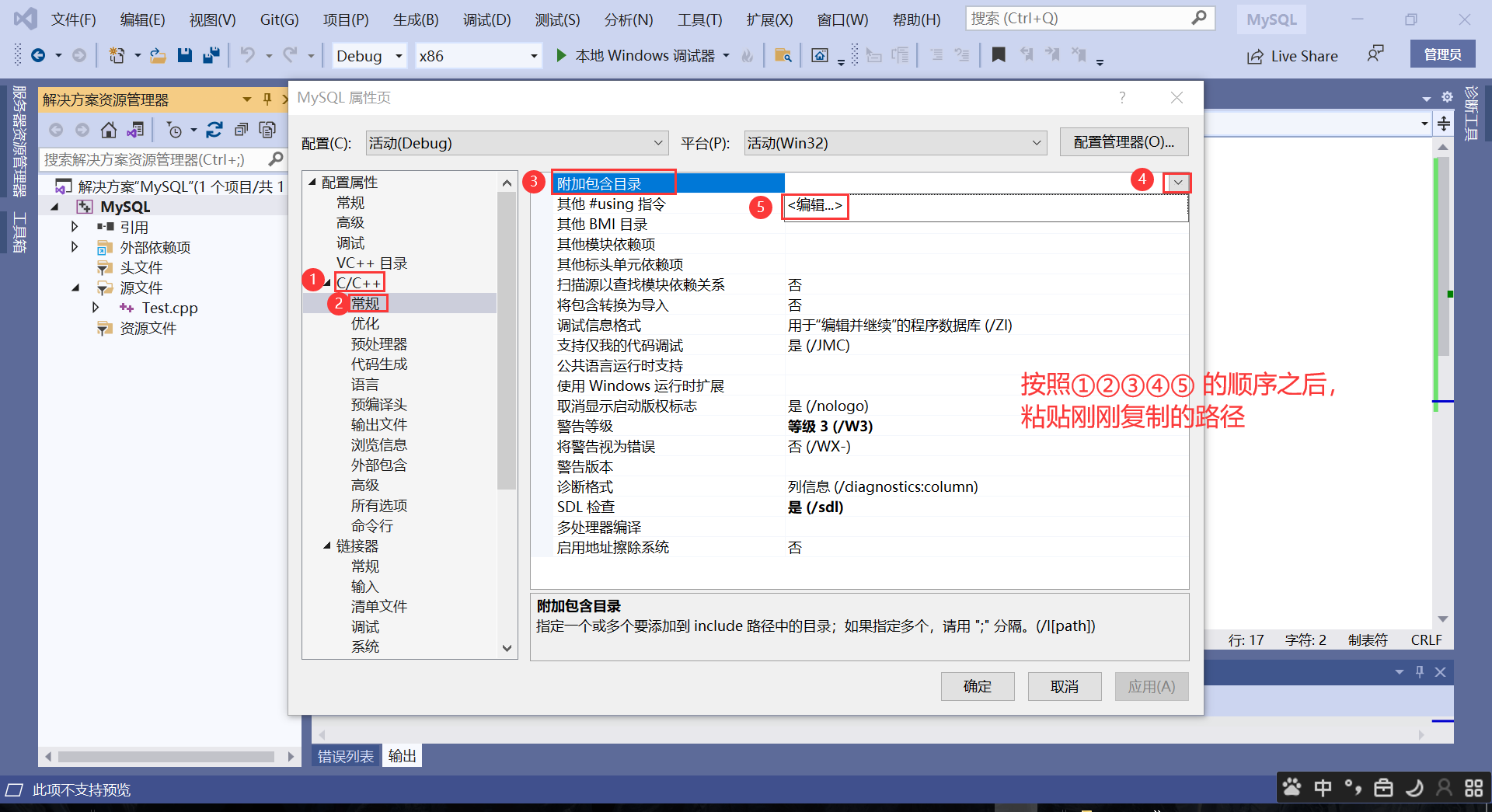
Task: Collapse the C/C++ tree node
Action: [x=327, y=283]
